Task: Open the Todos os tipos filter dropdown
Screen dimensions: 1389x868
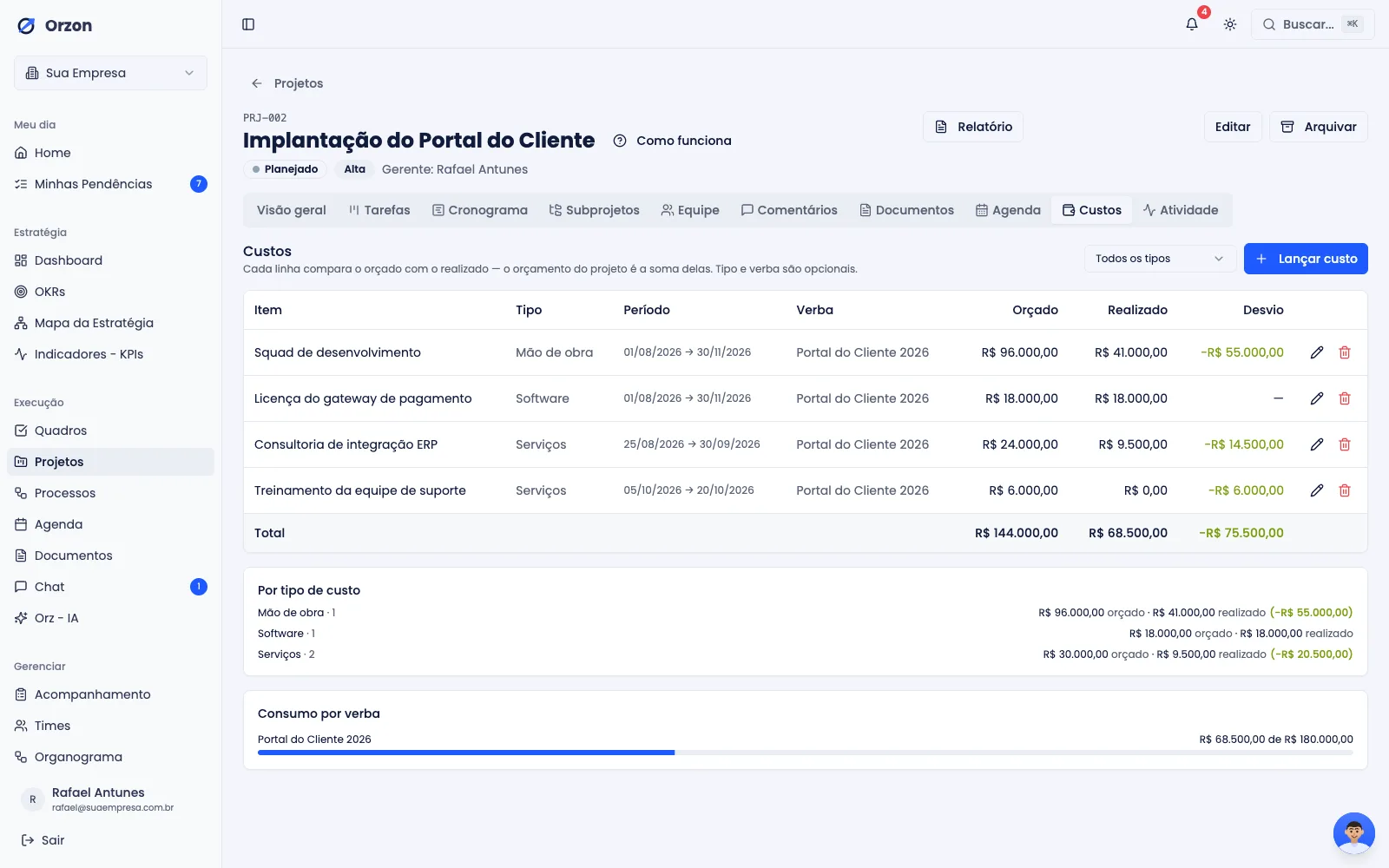Action: tap(1160, 259)
